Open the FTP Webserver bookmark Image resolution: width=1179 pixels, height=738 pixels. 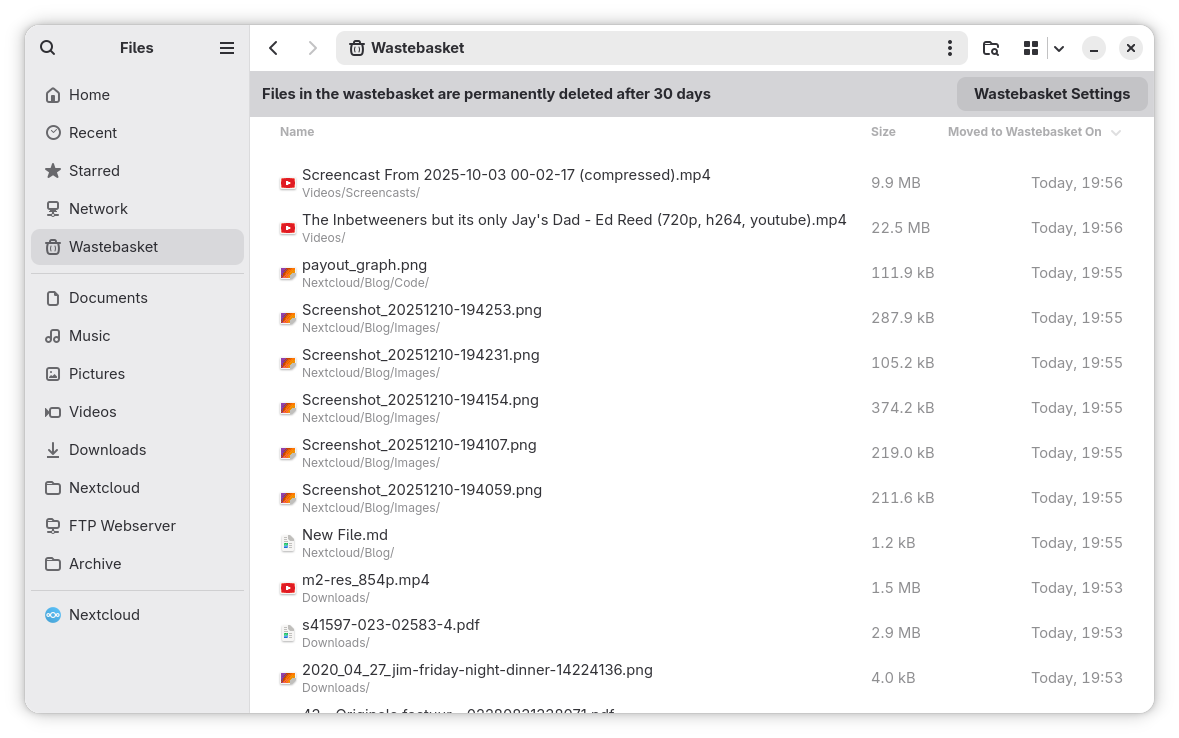(122, 526)
